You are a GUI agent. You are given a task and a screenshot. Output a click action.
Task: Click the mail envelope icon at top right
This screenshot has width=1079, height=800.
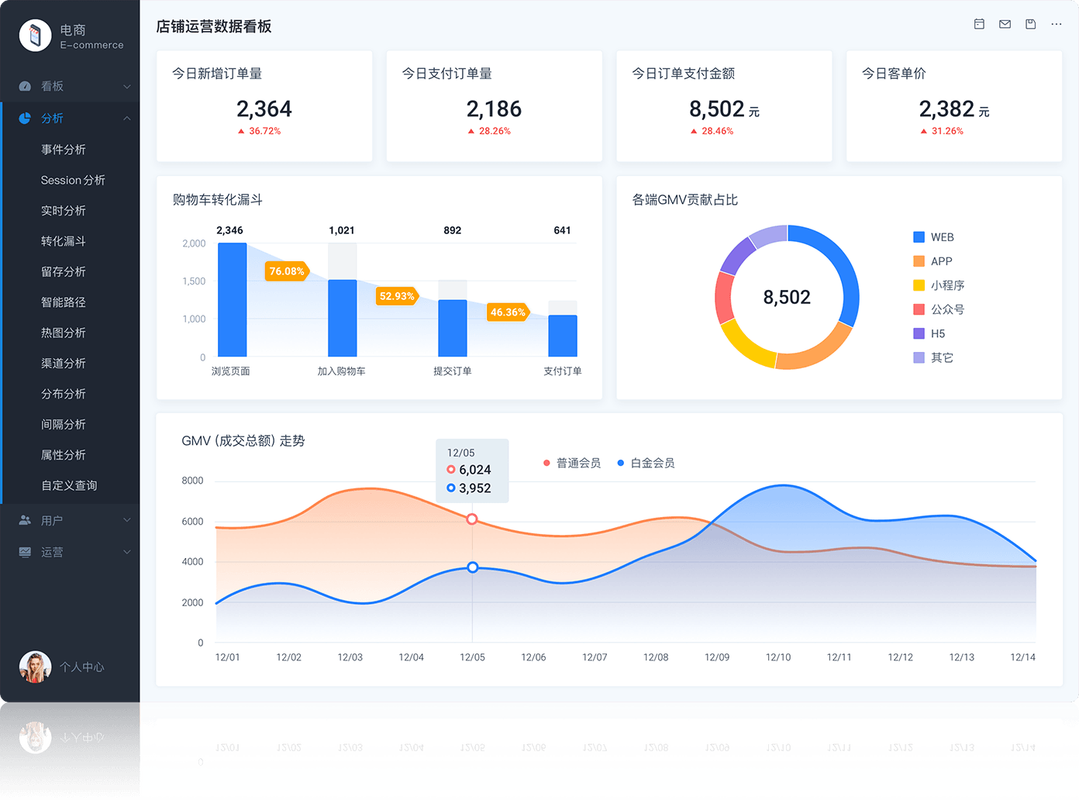click(1004, 24)
